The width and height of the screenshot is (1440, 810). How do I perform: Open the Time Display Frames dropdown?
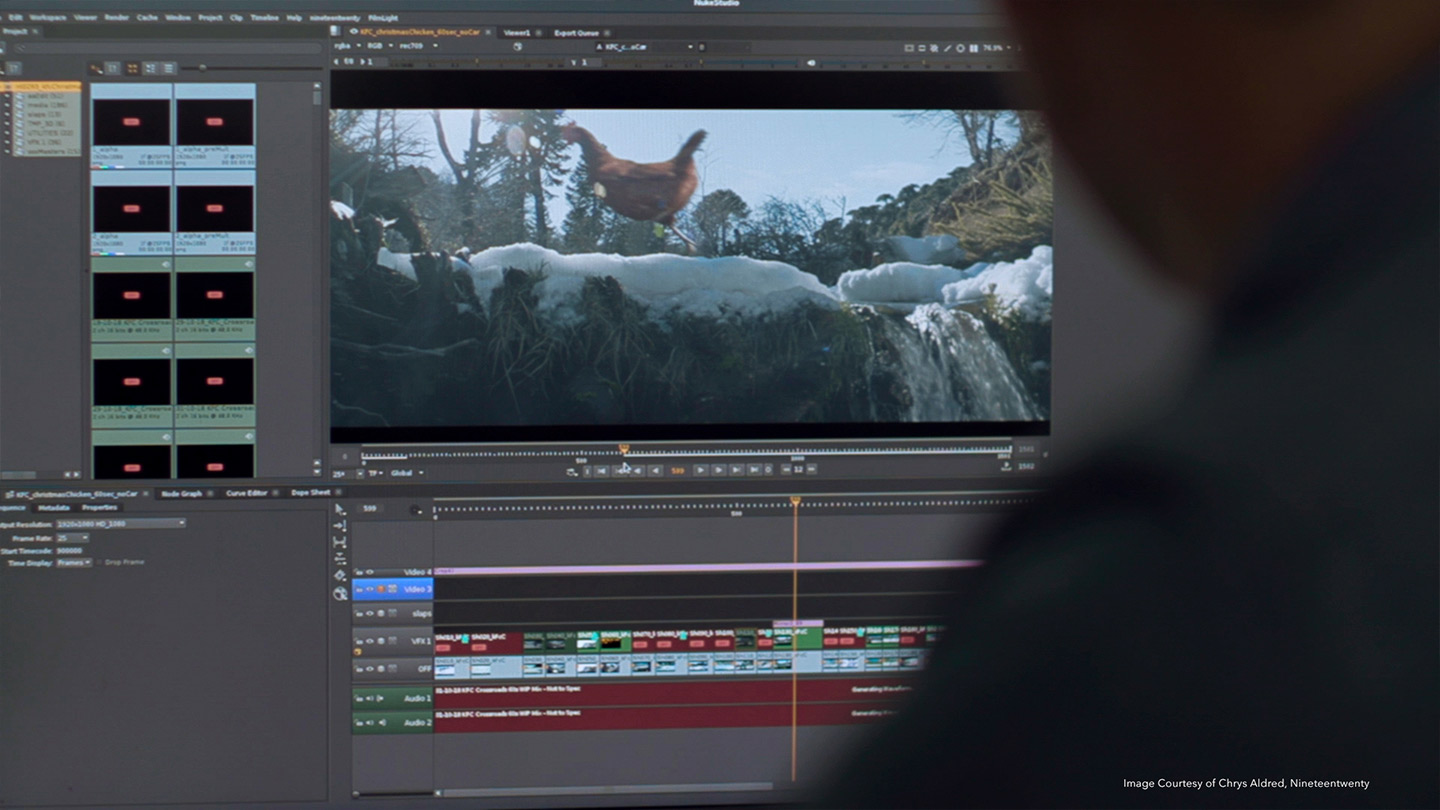tap(73, 562)
